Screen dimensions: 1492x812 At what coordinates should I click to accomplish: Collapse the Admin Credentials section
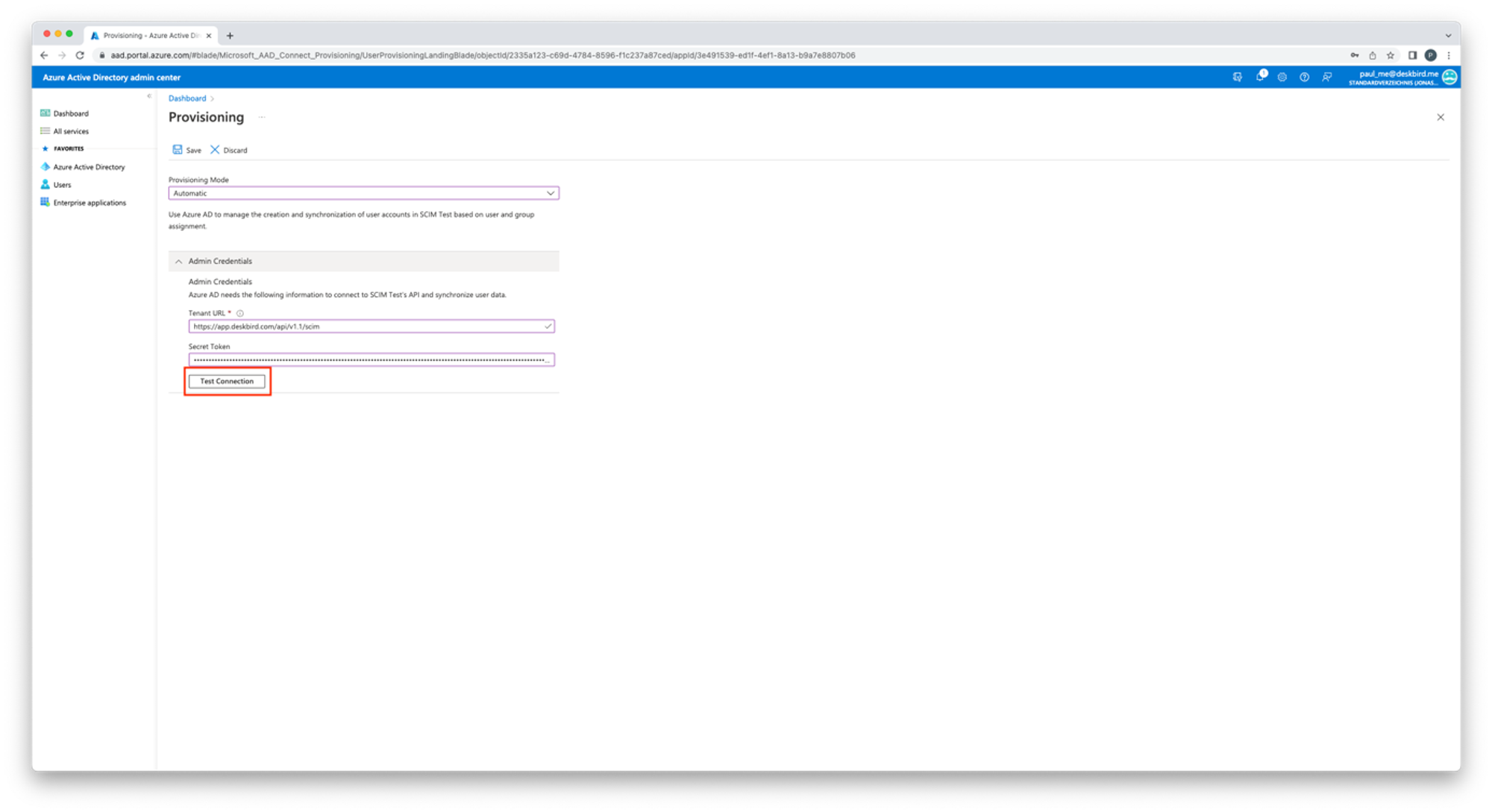pos(178,262)
